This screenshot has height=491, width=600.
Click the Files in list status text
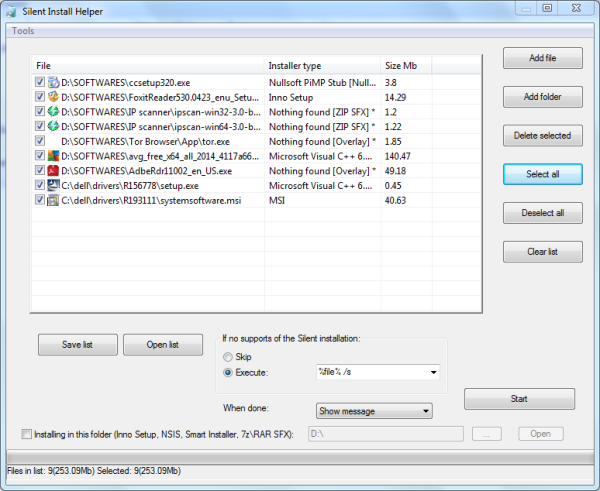pyautogui.click(x=94, y=471)
